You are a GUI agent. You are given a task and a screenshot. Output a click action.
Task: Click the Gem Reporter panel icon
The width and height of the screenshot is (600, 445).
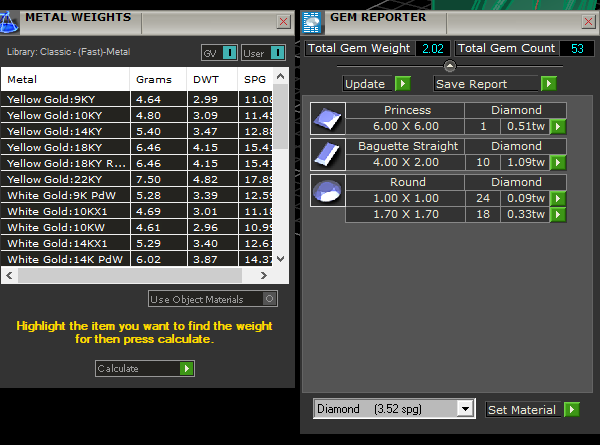coord(313,19)
